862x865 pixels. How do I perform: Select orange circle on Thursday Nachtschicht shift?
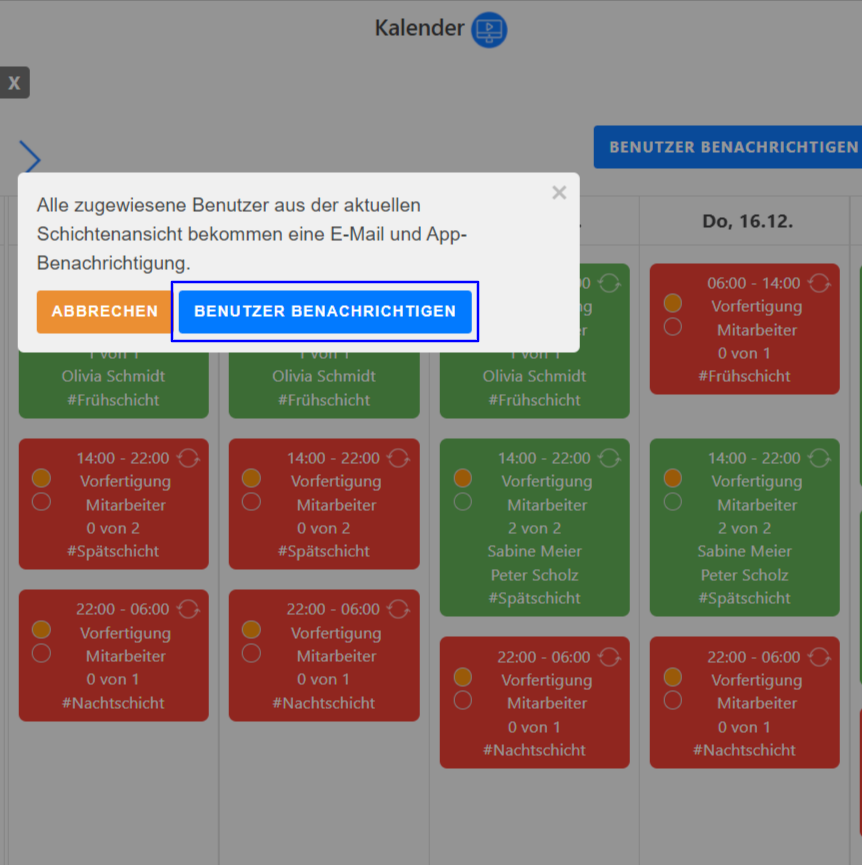pyautogui.click(x=673, y=677)
